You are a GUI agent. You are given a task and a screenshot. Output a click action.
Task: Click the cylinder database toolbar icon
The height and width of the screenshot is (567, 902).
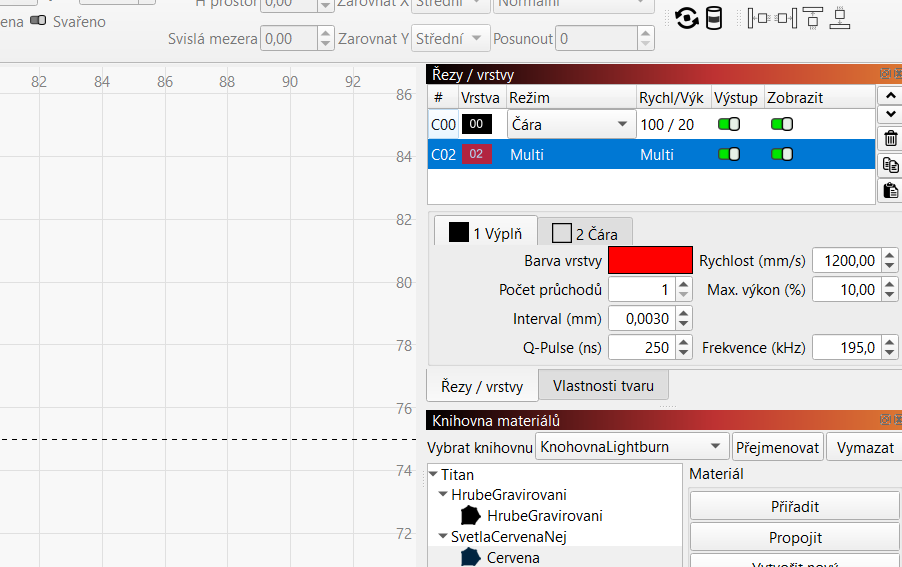point(714,18)
